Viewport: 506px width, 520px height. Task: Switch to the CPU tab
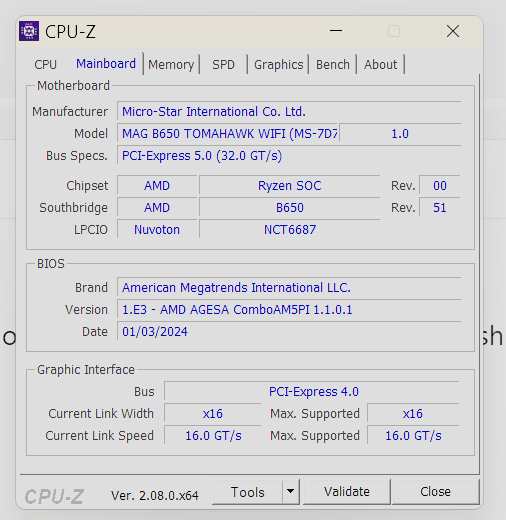click(x=46, y=64)
